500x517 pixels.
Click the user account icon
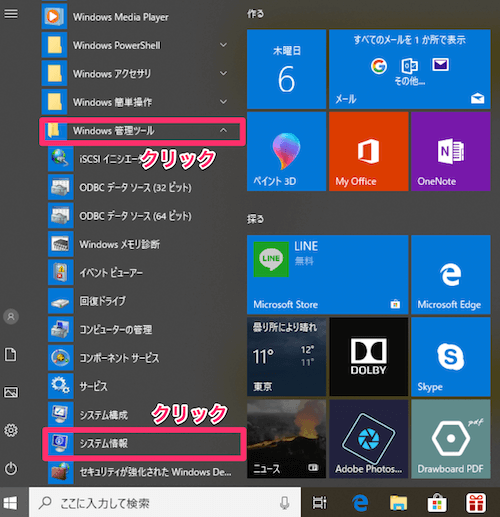11,316
